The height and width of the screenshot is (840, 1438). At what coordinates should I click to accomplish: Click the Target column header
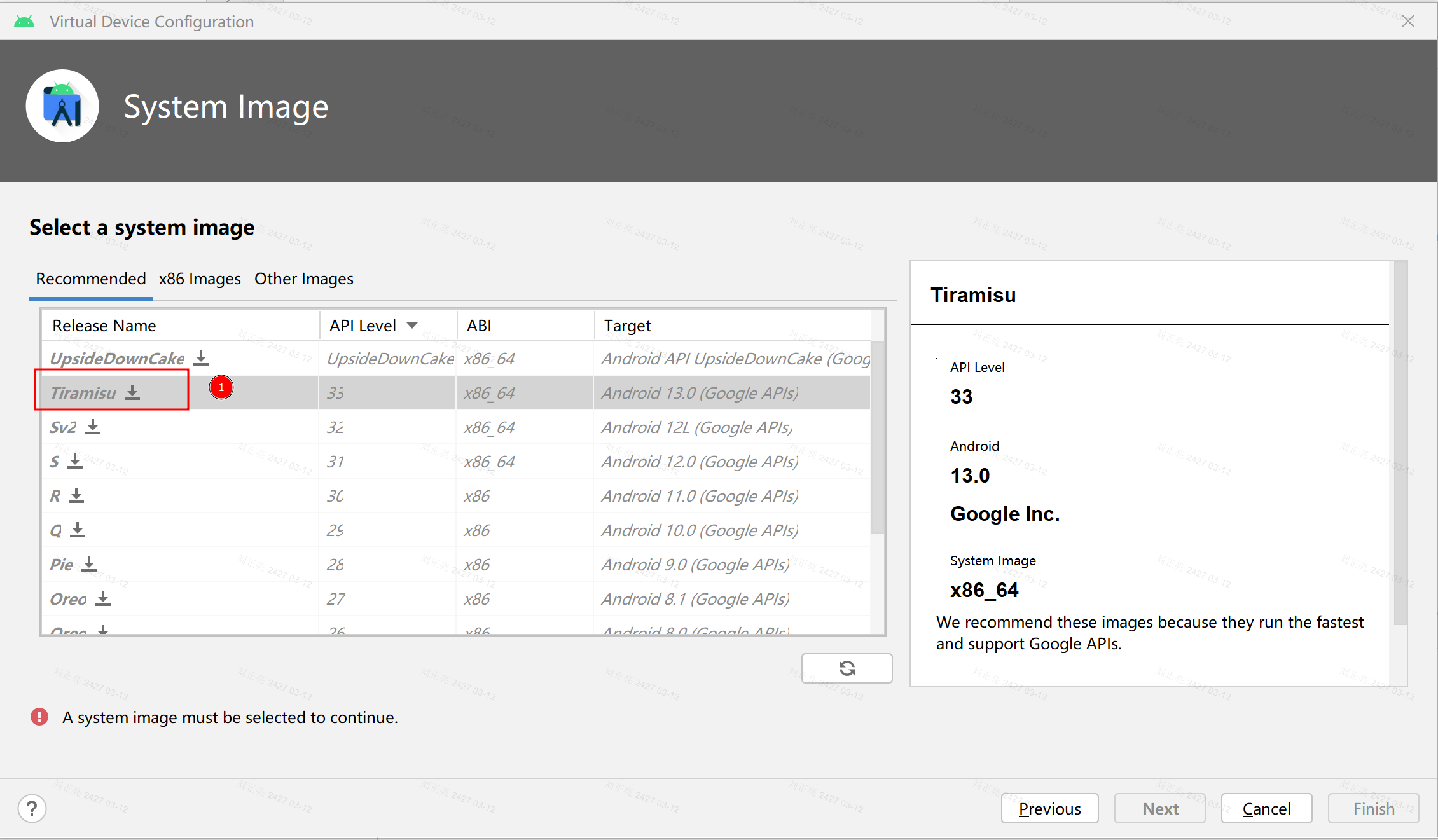coord(733,326)
